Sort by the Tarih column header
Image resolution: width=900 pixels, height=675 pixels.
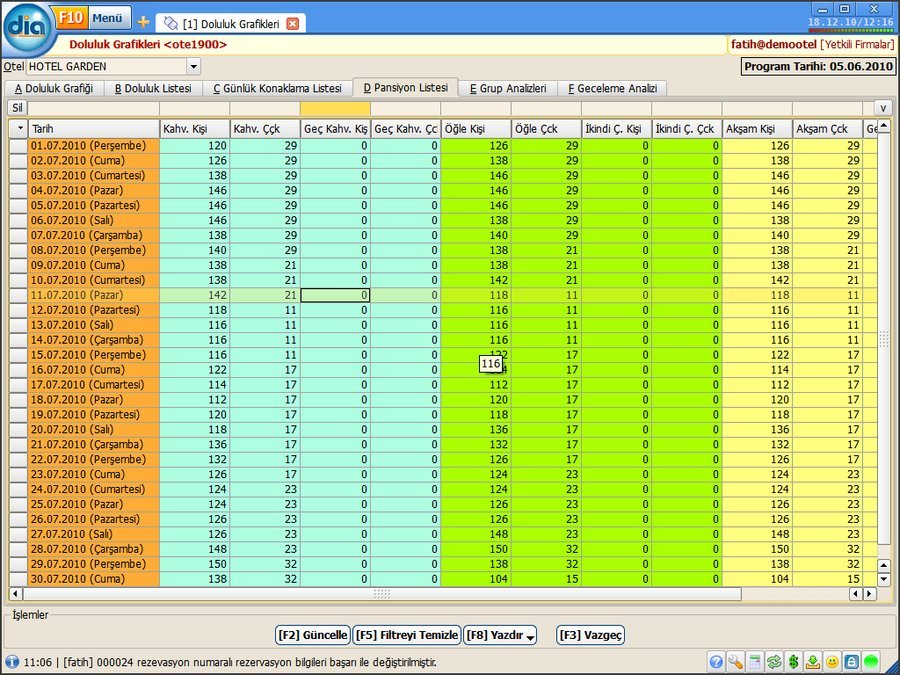[94, 129]
